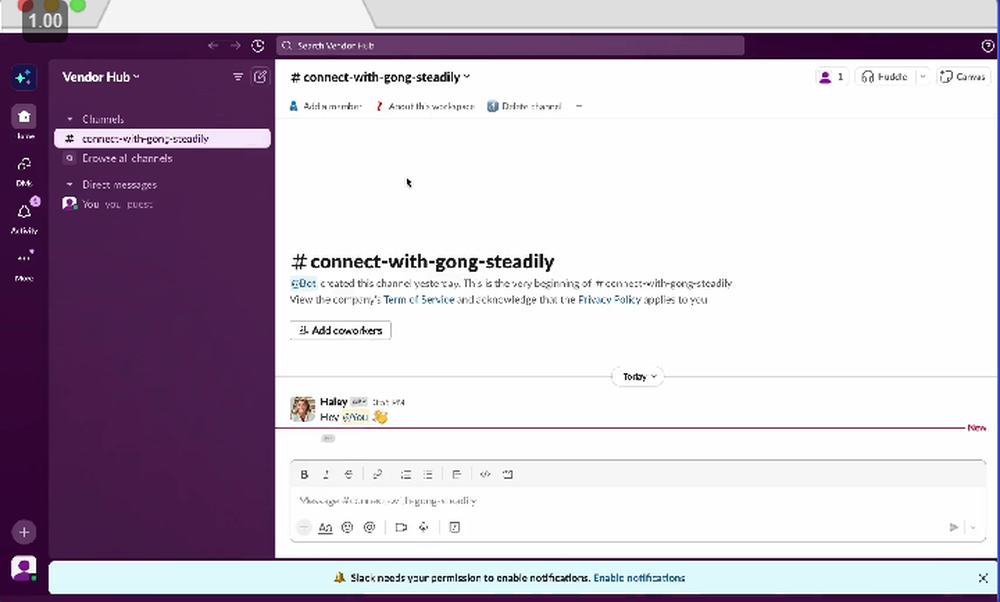The image size is (1000, 602).
Task: Open the Vendor Hub workspace dropdown
Action: [x=101, y=77]
